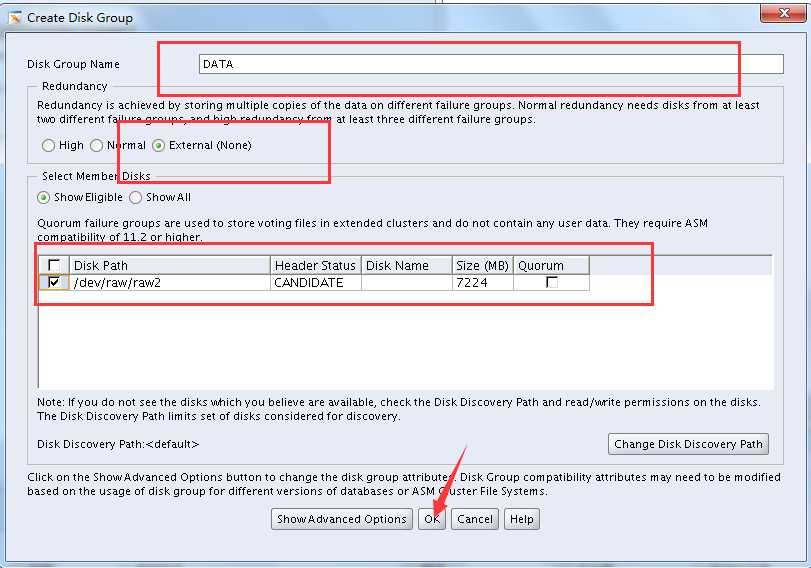811x568 pixels.
Task: Click the Header Status column header
Action: (316, 265)
